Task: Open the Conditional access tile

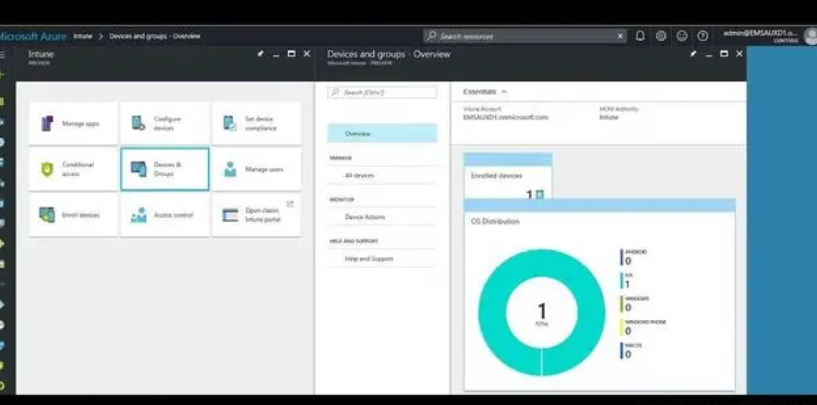Action: click(x=73, y=169)
